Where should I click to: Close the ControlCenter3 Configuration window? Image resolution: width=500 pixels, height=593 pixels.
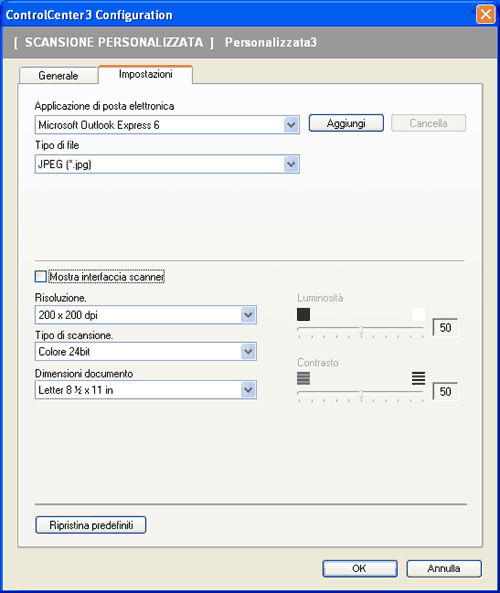pos(486,15)
